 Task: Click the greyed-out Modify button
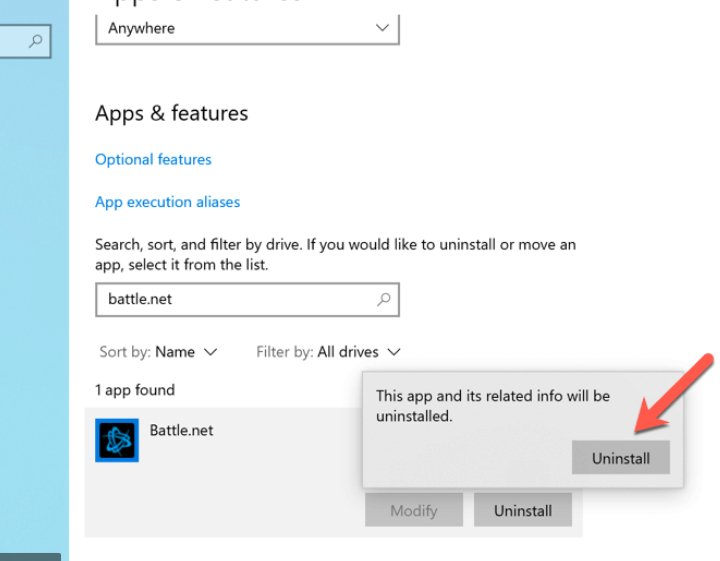pos(414,510)
